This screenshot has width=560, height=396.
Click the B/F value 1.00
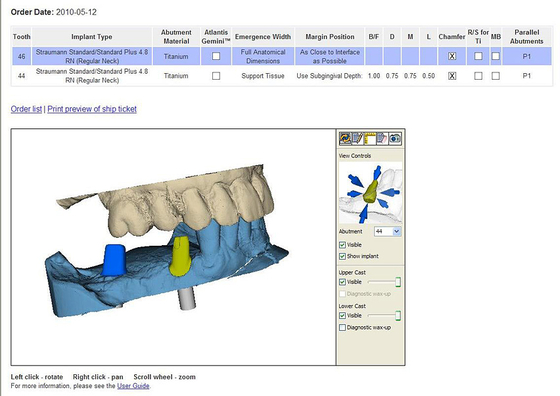(x=374, y=76)
